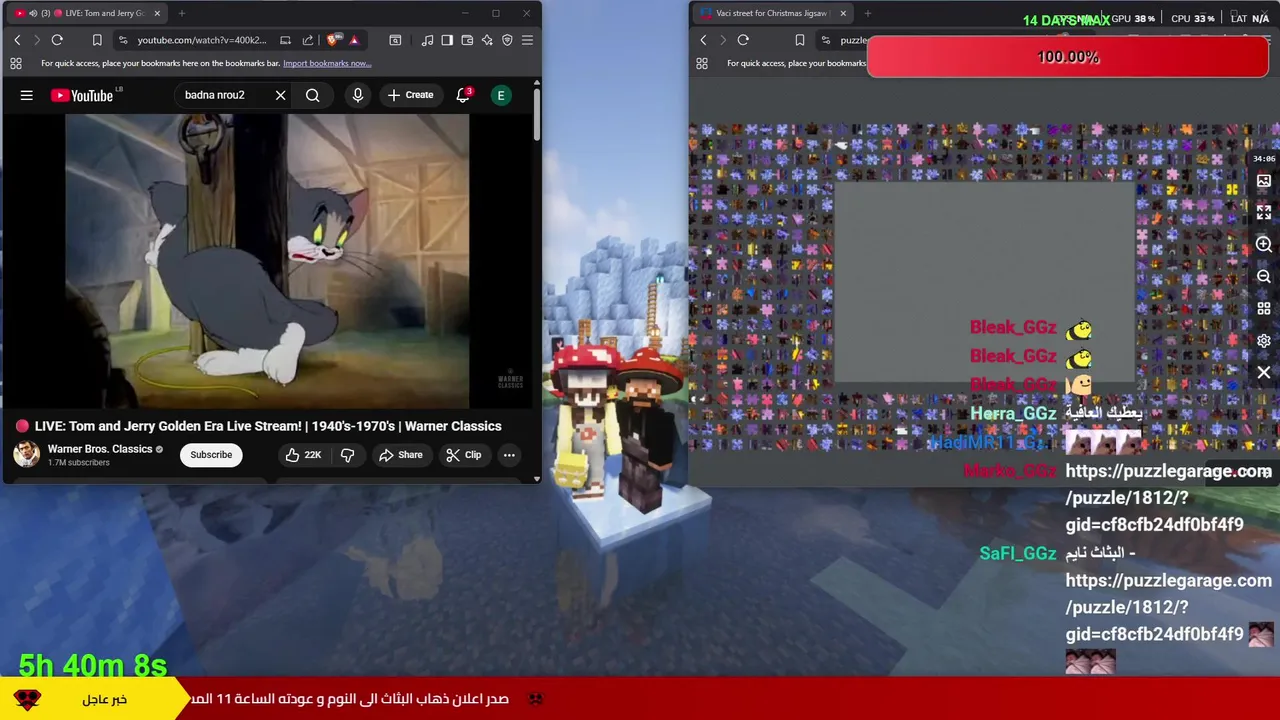Image resolution: width=1280 pixels, height=720 pixels.
Task: Open a new tab in puzzle window
Action: click(867, 13)
